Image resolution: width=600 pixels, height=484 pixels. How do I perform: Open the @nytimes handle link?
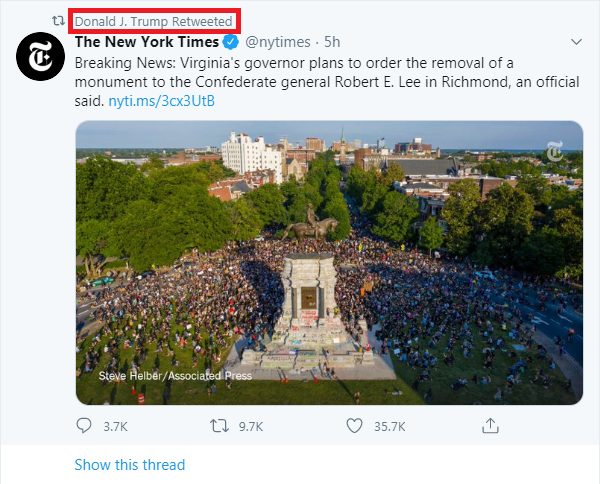point(278,43)
